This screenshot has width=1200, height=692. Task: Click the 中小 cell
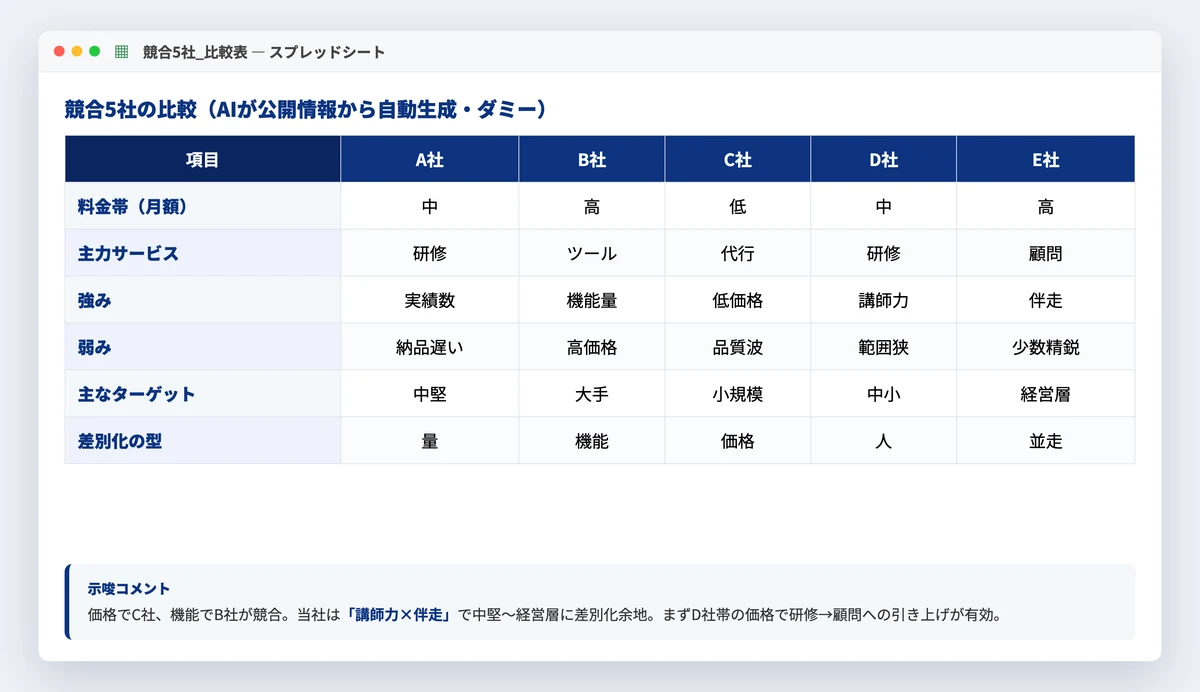coord(884,394)
